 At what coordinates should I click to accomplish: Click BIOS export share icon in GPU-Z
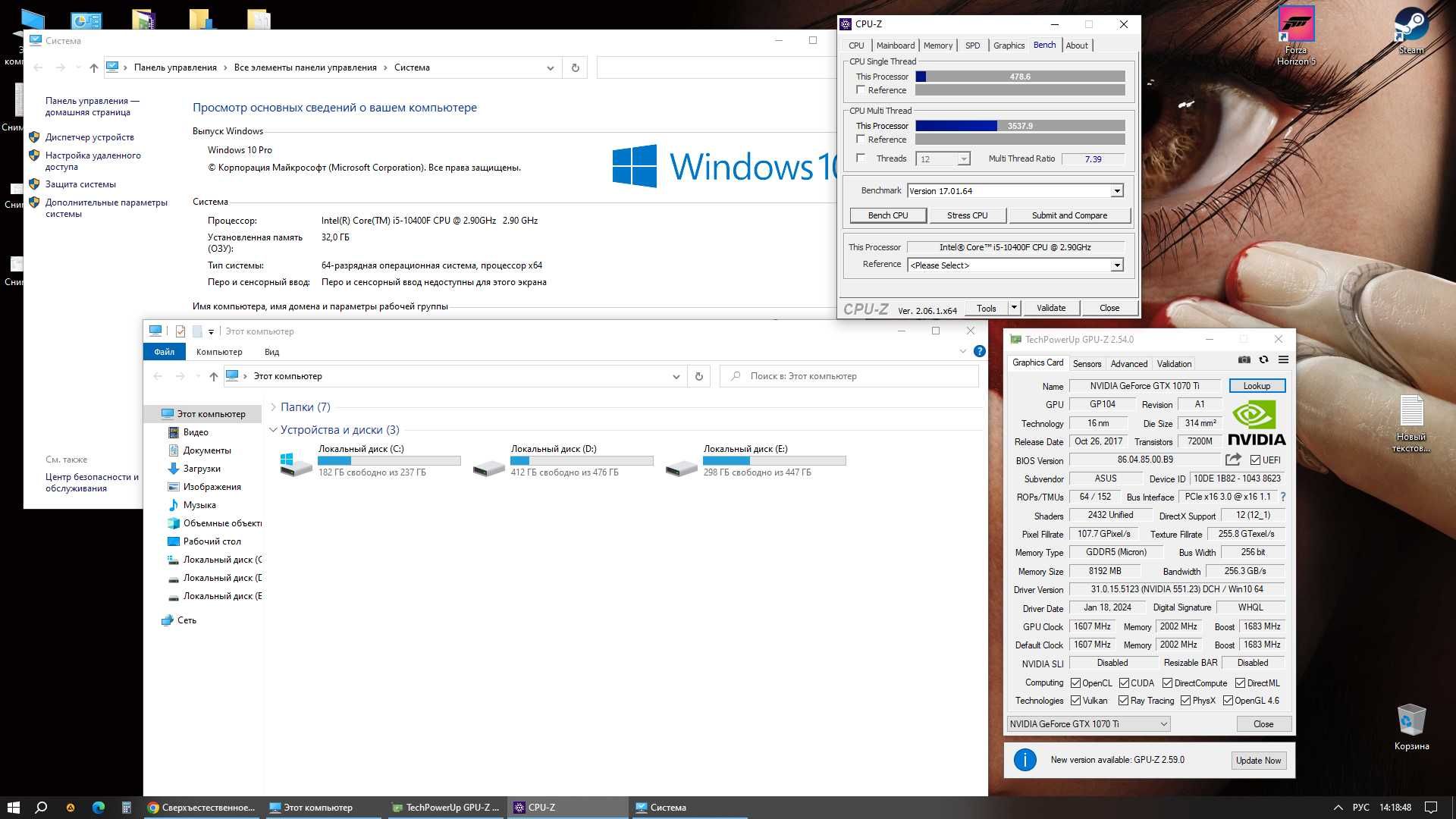pyautogui.click(x=1233, y=460)
